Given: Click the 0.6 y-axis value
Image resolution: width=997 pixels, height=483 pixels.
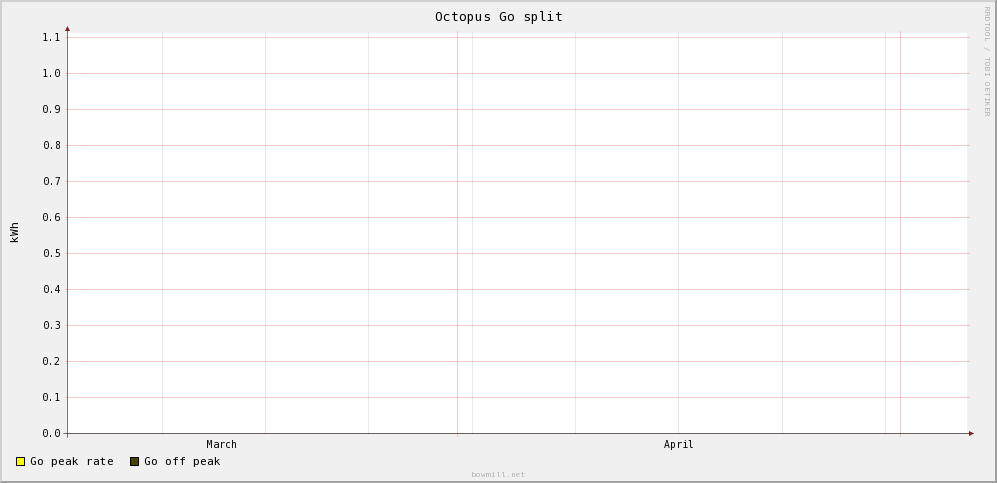Looking at the screenshot, I should [x=52, y=217].
